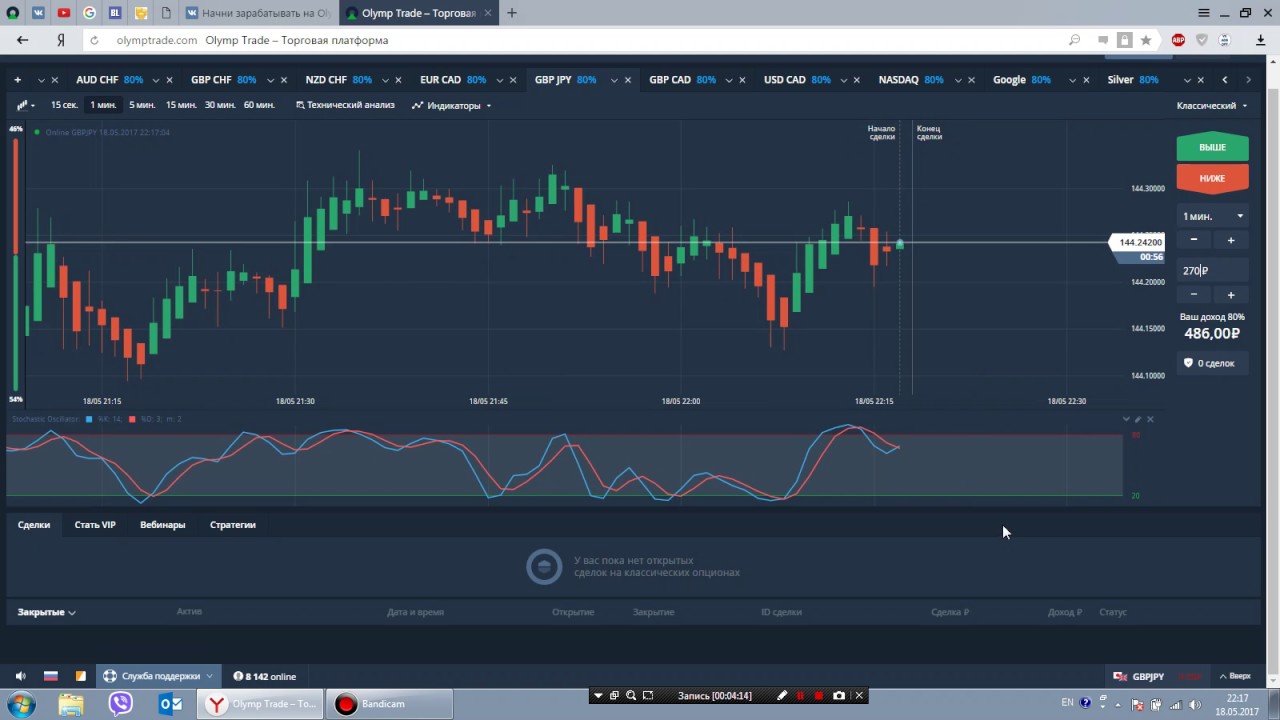Expand NASDAQ tab dropdown chevron
The image size is (1280, 720).
pyautogui.click(x=958, y=80)
